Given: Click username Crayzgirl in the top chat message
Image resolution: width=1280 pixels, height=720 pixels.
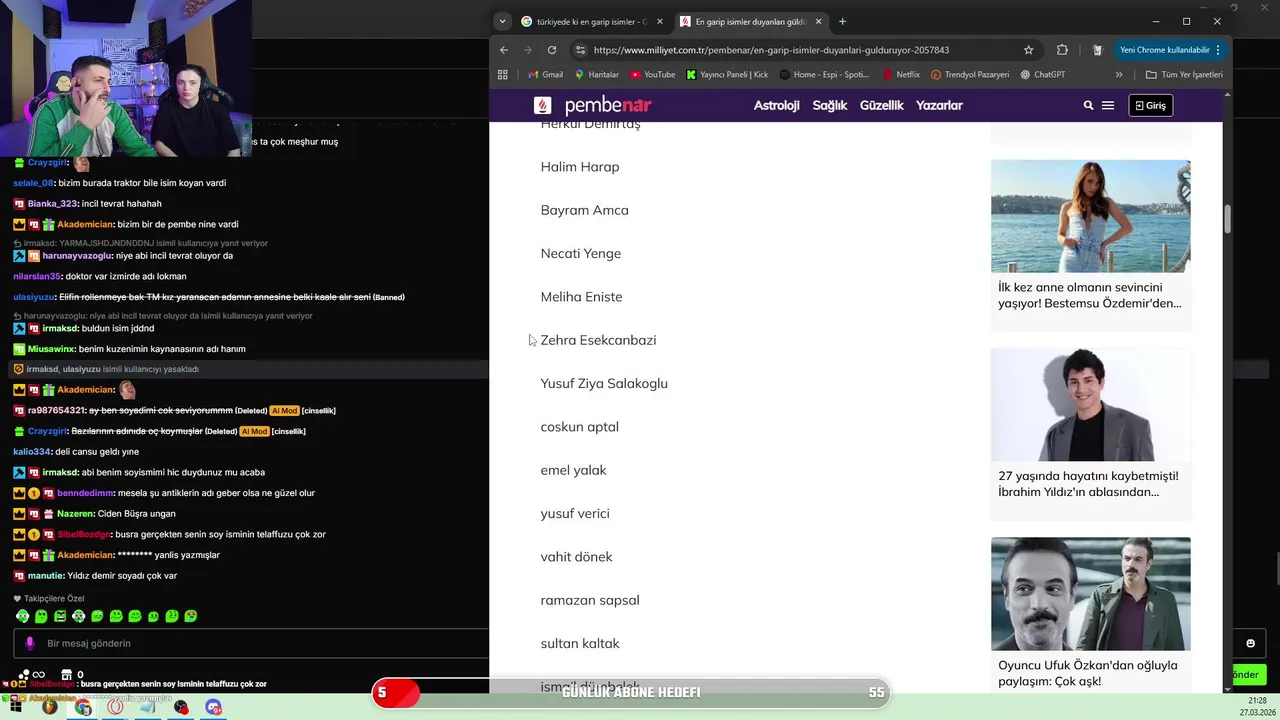Looking at the screenshot, I should tap(47, 162).
